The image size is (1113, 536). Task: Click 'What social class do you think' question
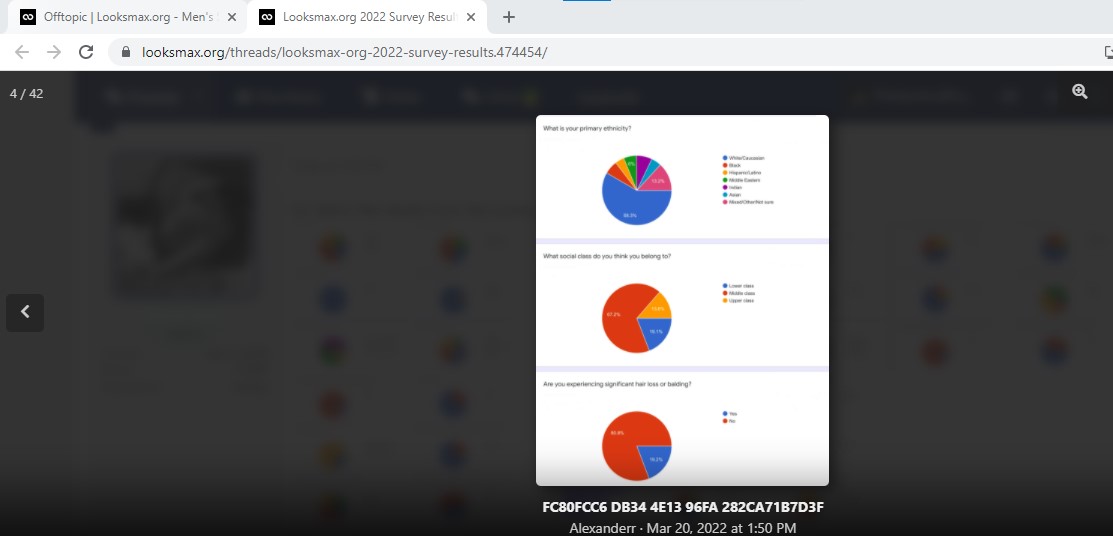tap(607, 256)
